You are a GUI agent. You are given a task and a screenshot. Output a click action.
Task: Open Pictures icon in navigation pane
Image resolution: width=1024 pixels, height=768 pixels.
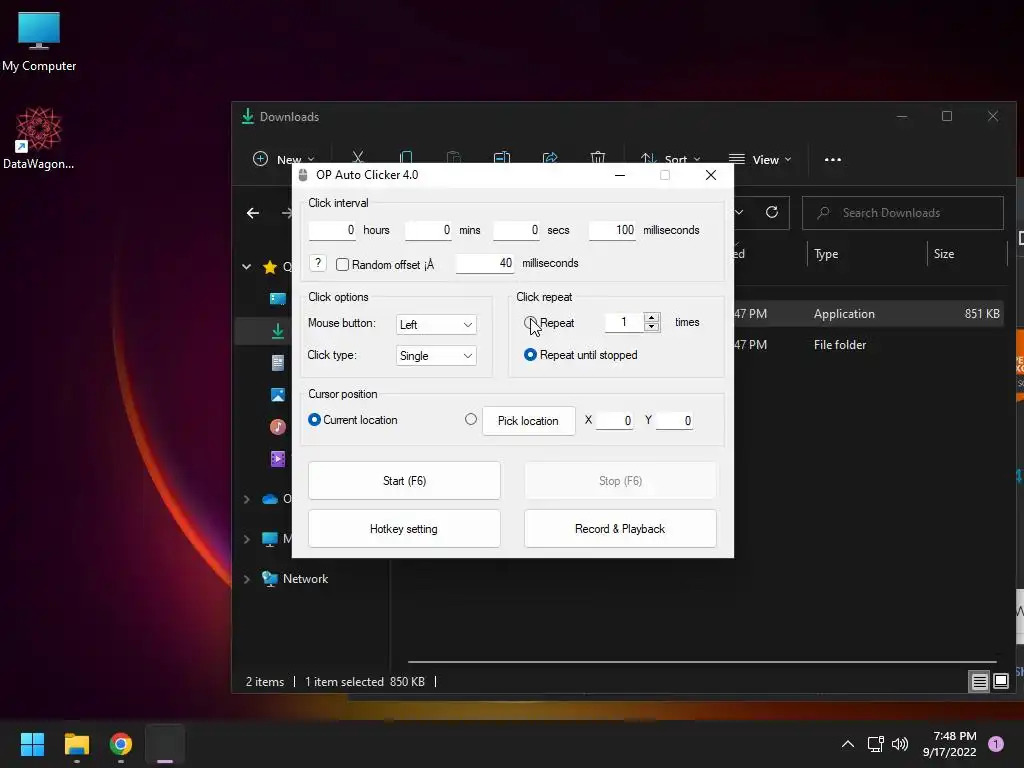pyautogui.click(x=278, y=394)
